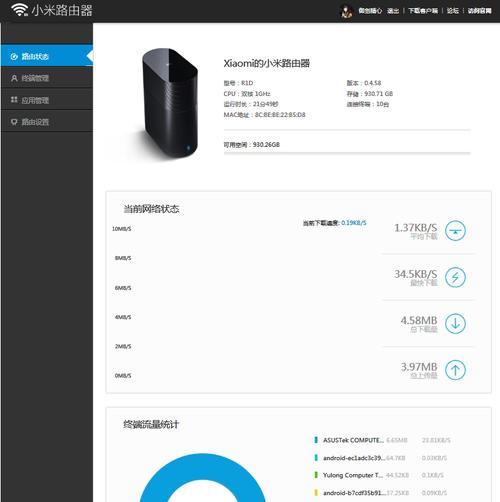The height and width of the screenshot is (502, 500).
Task: Click the current download speed 0.19KB/S
Action: pyautogui.click(x=354, y=223)
